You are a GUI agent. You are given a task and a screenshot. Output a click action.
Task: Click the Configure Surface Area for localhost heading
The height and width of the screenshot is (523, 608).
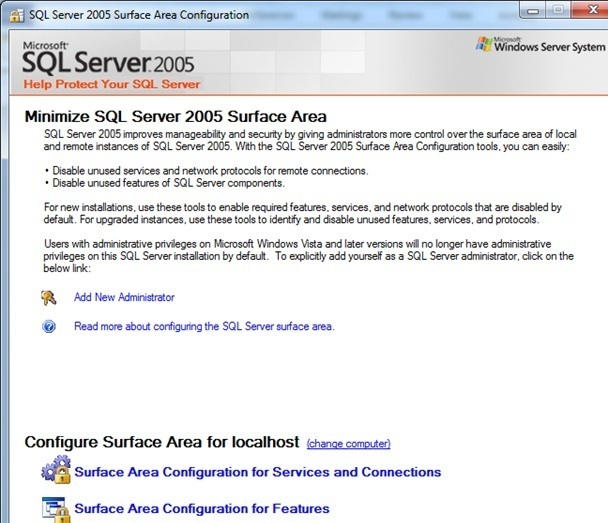coord(162,442)
